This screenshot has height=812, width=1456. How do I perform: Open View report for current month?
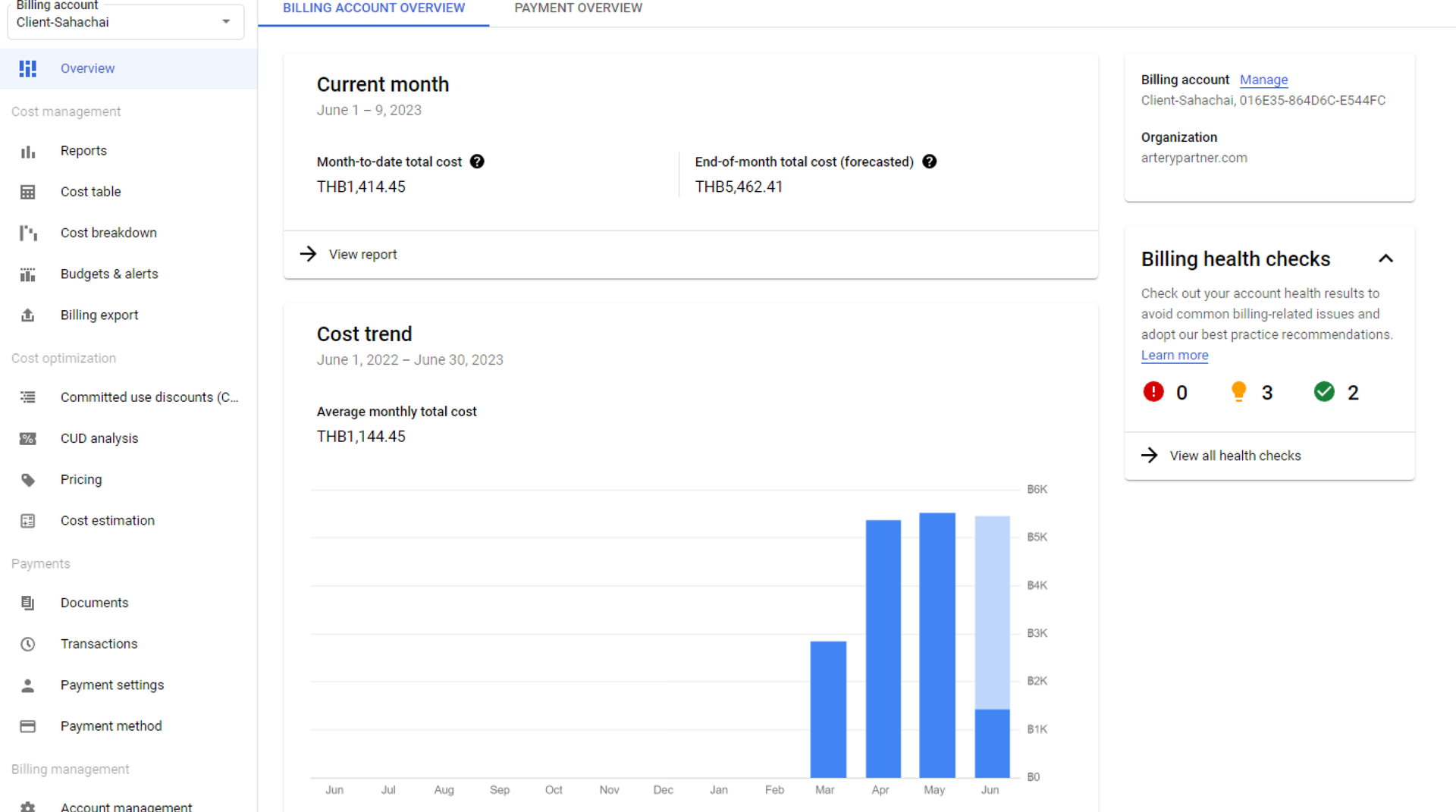(362, 255)
